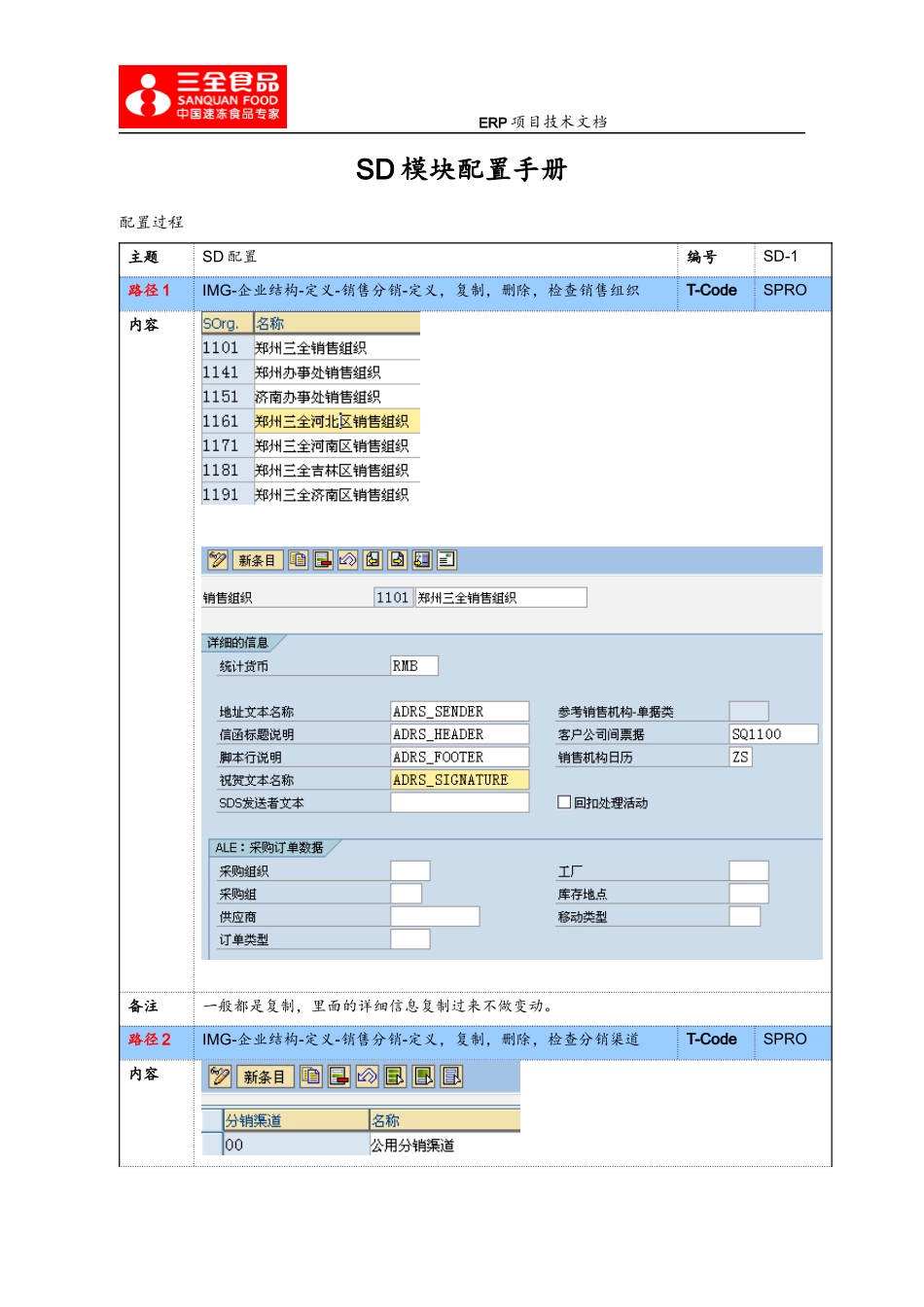Click the Delete entry icon in sales organization toolbar

coord(323,560)
